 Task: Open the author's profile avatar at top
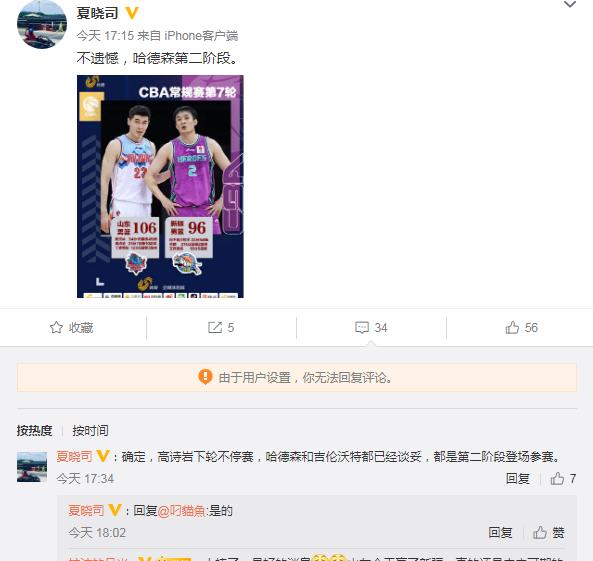click(42, 24)
